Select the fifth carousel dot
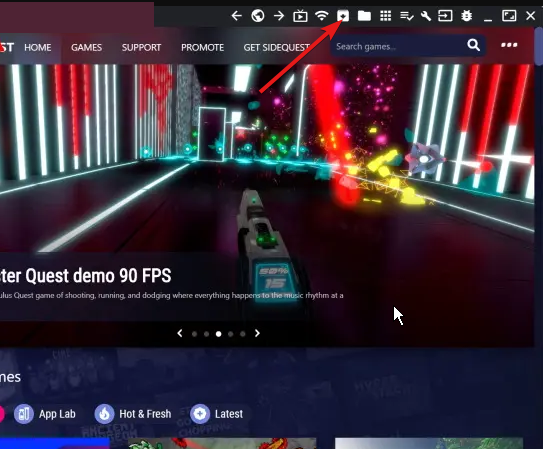This screenshot has height=449, width=543. [x=243, y=334]
